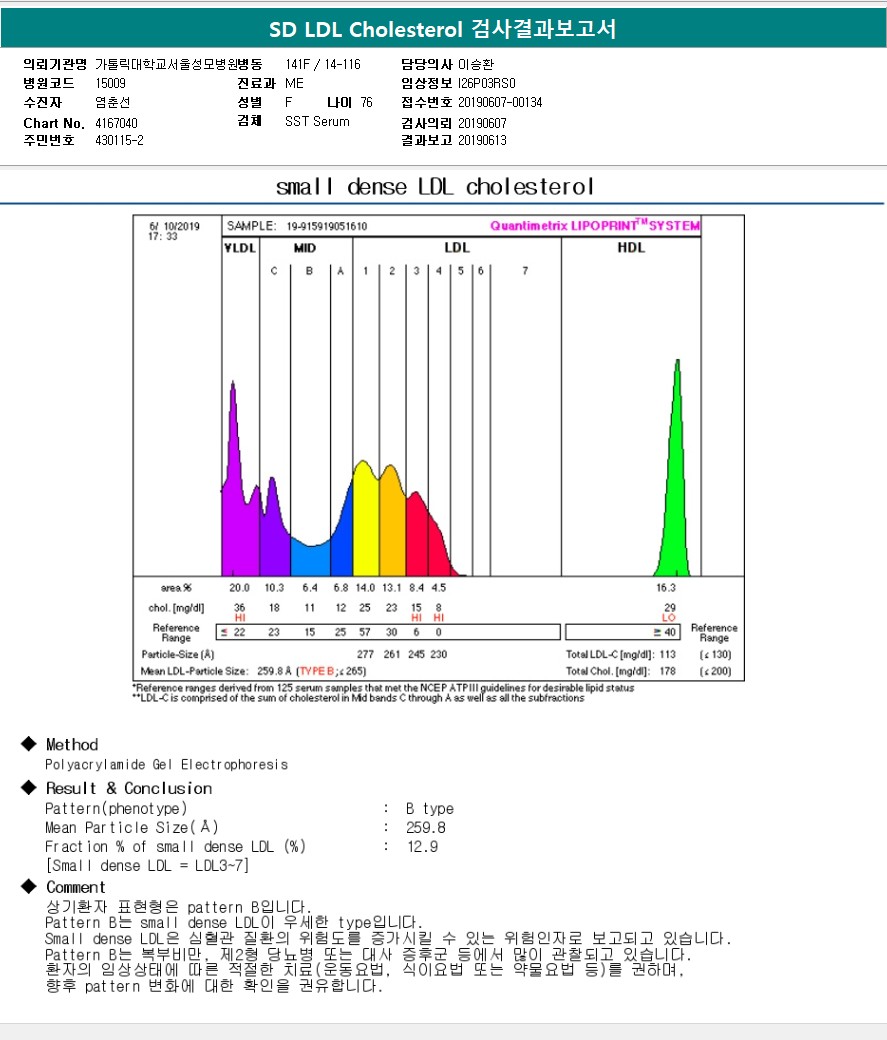
Task: Click the comment line starting '향후 pattern'
Action: [x=214, y=986]
